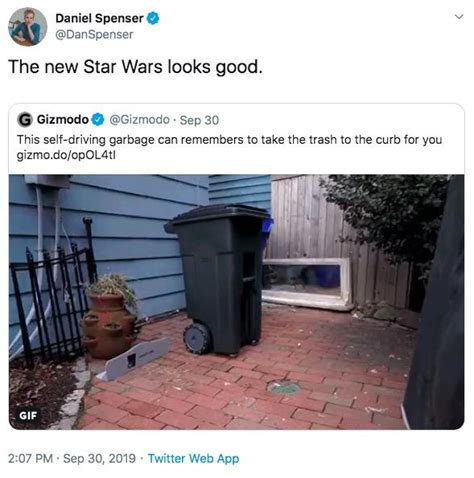Click the terracotta planter in the GIF
474x478 pixels.
pos(109,322)
